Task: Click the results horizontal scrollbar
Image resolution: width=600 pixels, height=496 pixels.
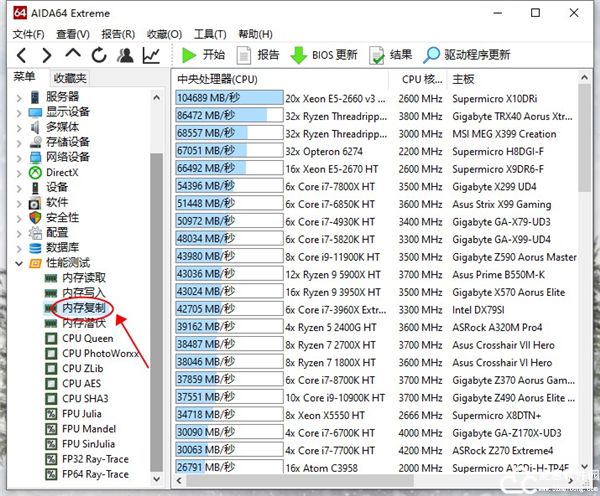Action: [300, 481]
